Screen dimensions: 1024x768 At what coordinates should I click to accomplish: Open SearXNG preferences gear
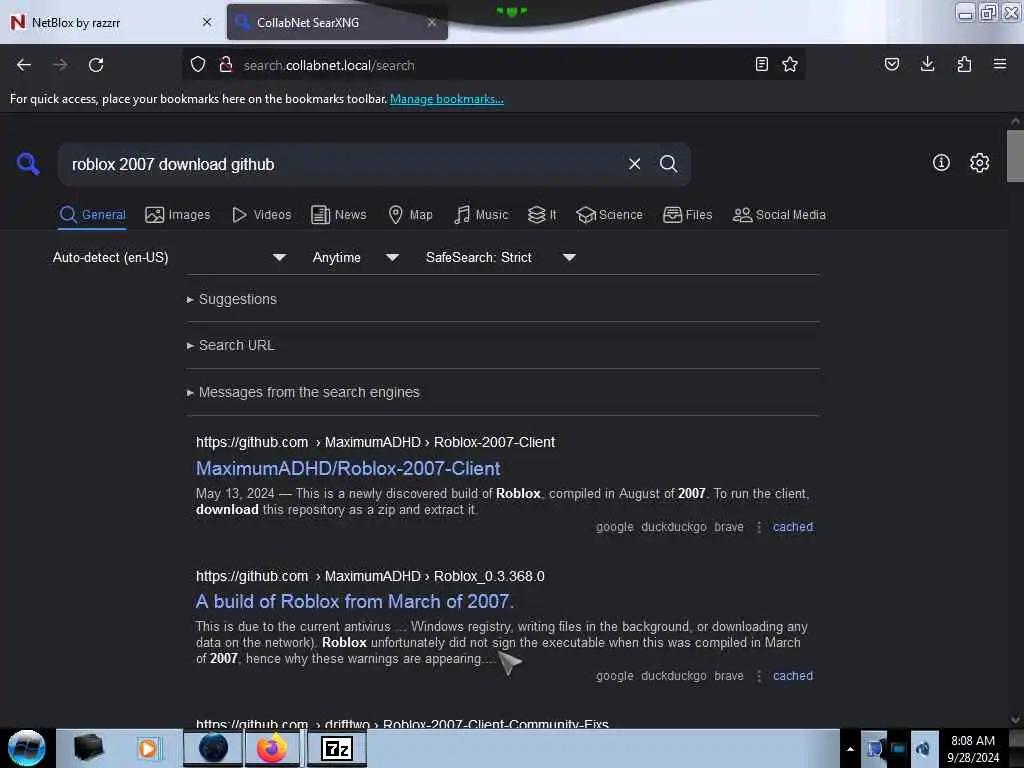[x=980, y=163]
